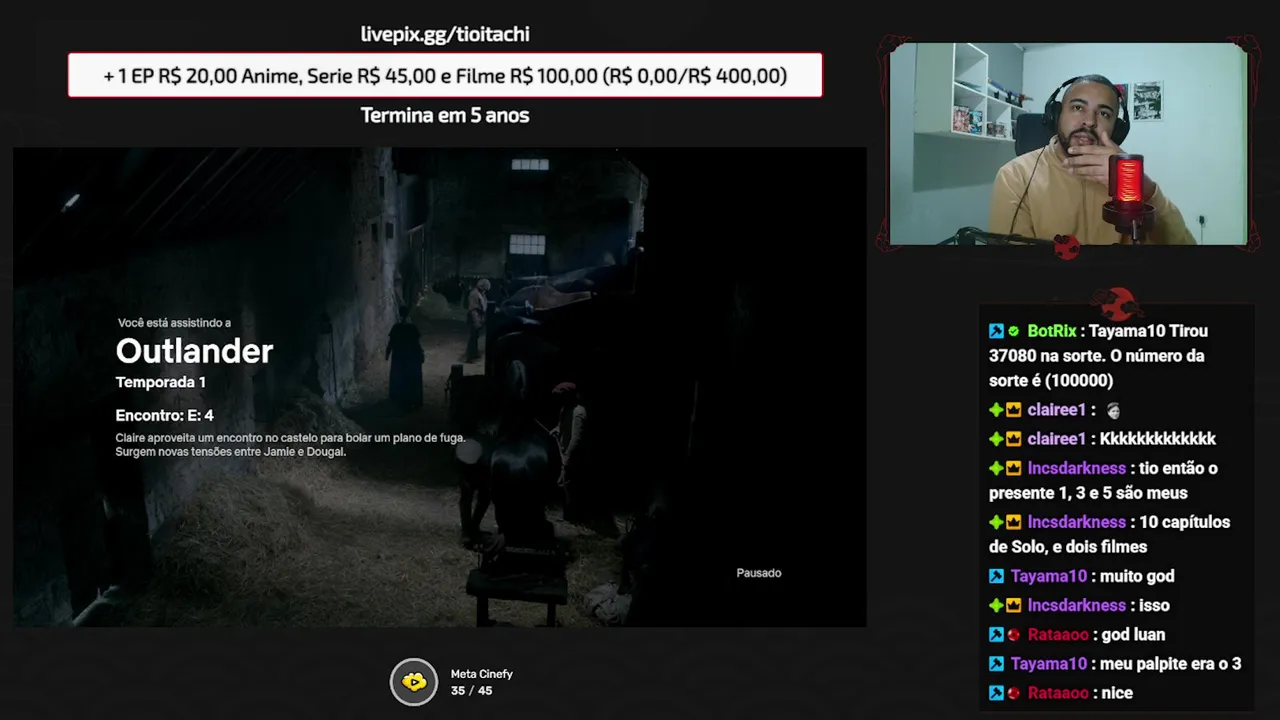The image size is (1280, 720).
Task: Click green badge on clairee1's Kkkkkkkkkkkkk message
Action: (x=996, y=439)
